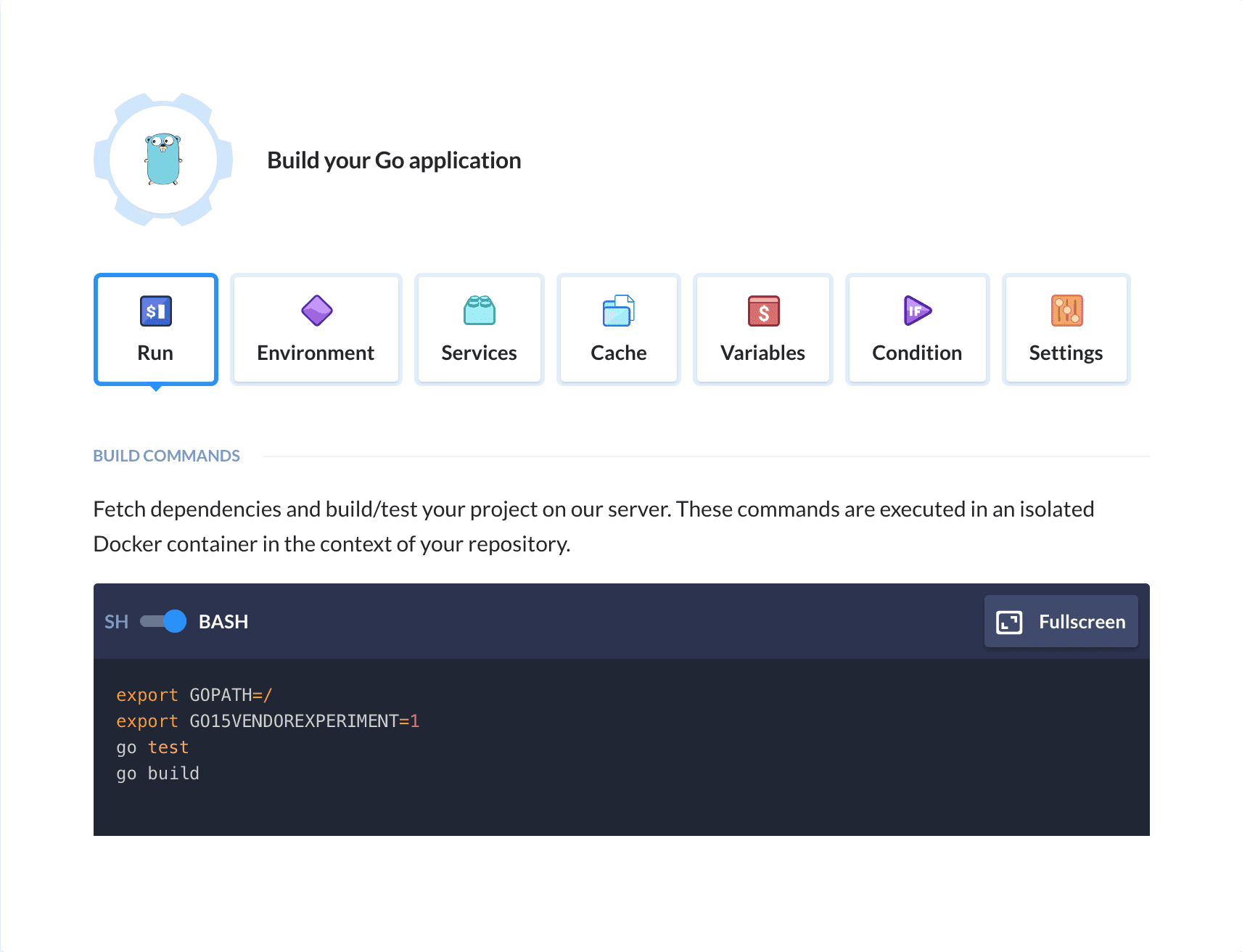Image resolution: width=1242 pixels, height=952 pixels.
Task: Click the Fullscreen expand icon
Action: tap(1008, 621)
